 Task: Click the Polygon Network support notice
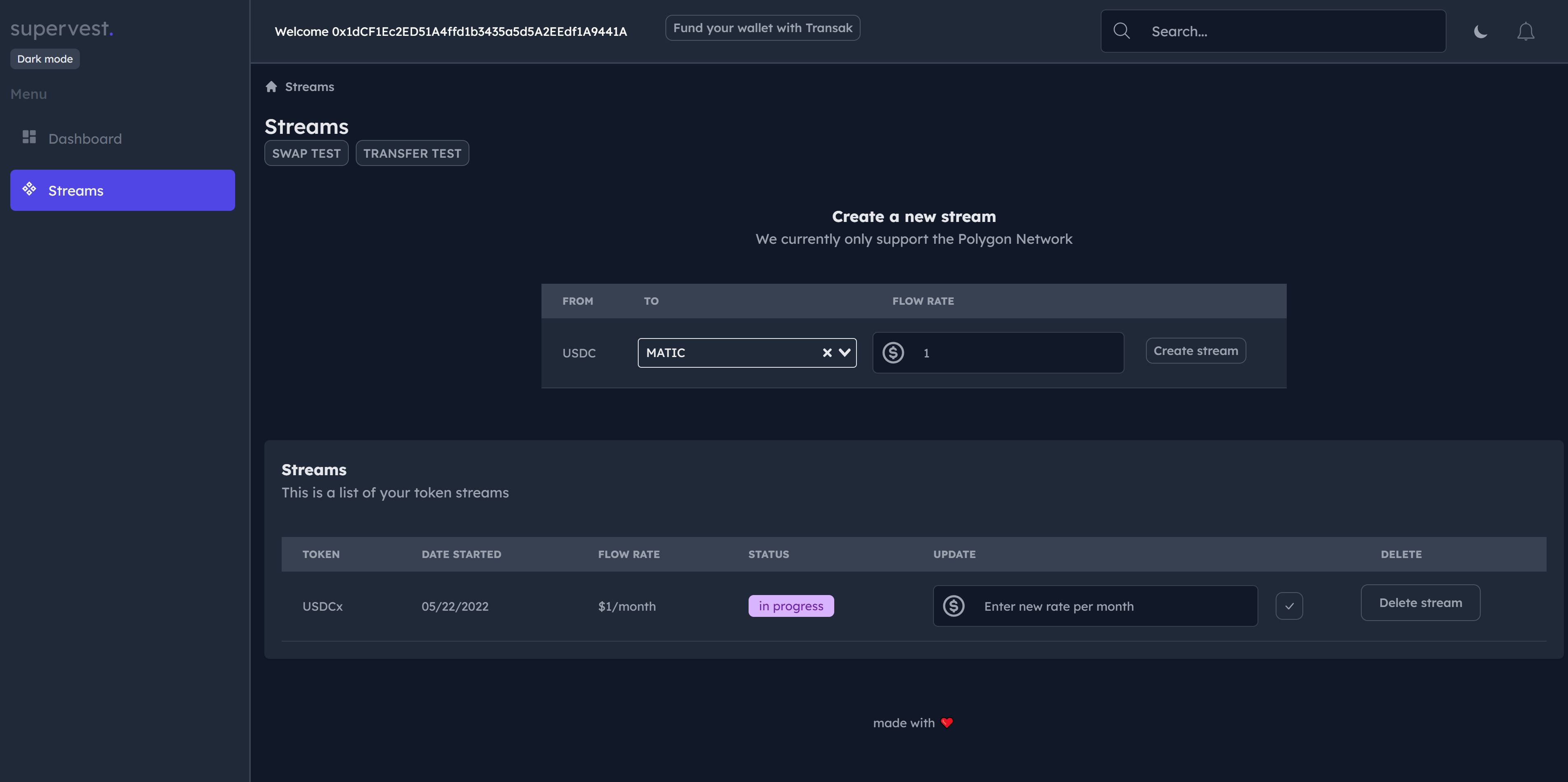pyautogui.click(x=914, y=238)
